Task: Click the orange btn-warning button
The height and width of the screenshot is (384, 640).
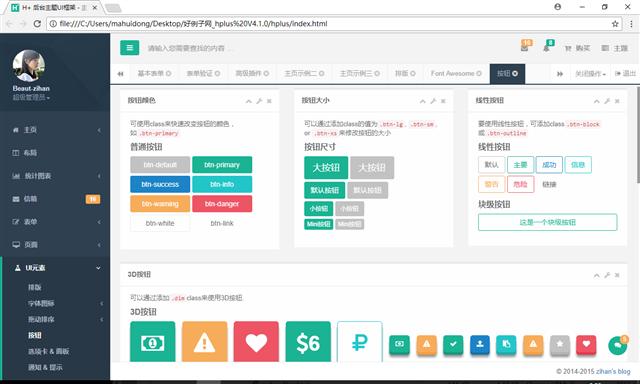Action: tap(160, 204)
